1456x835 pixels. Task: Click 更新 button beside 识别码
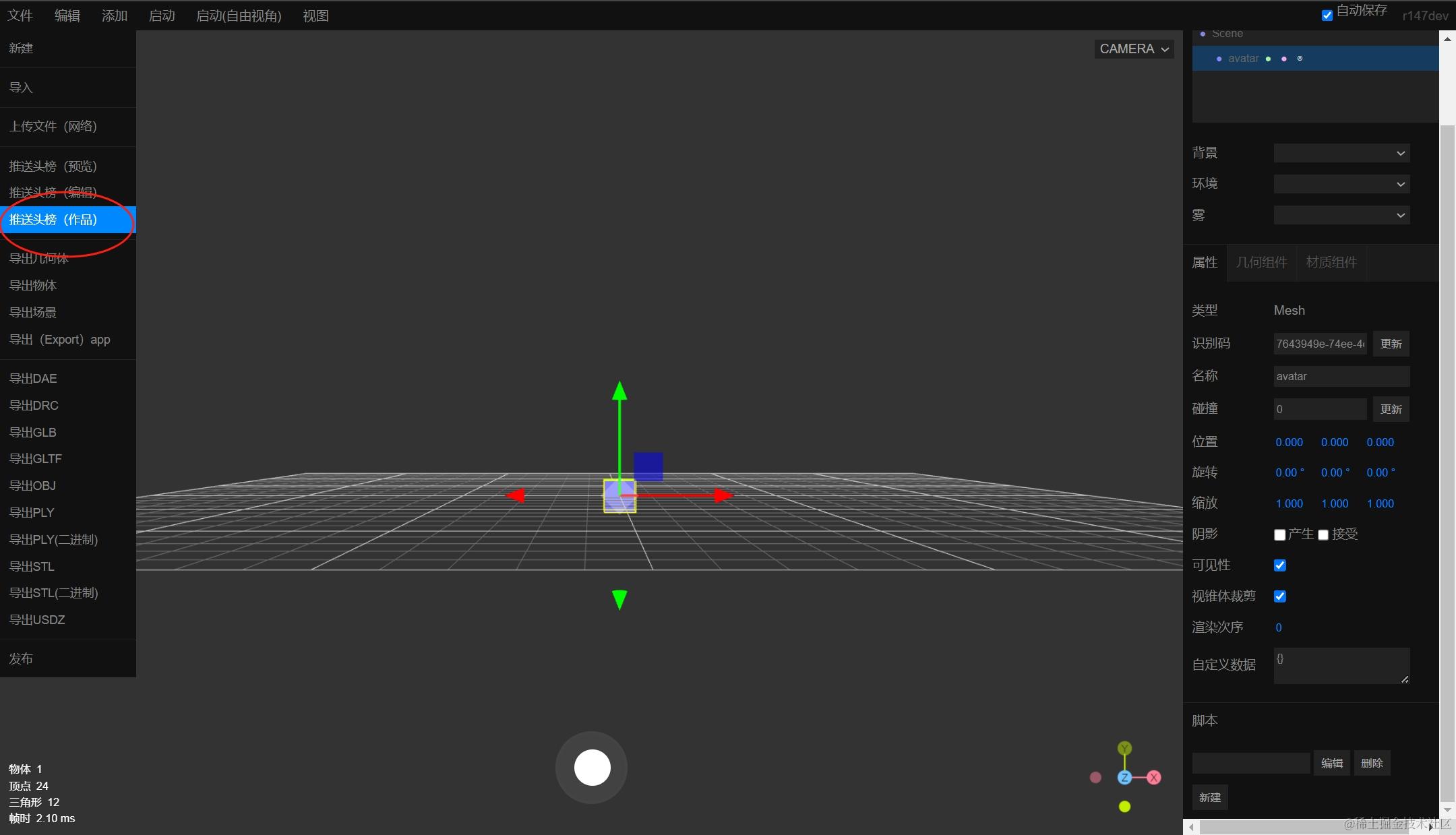(1391, 344)
